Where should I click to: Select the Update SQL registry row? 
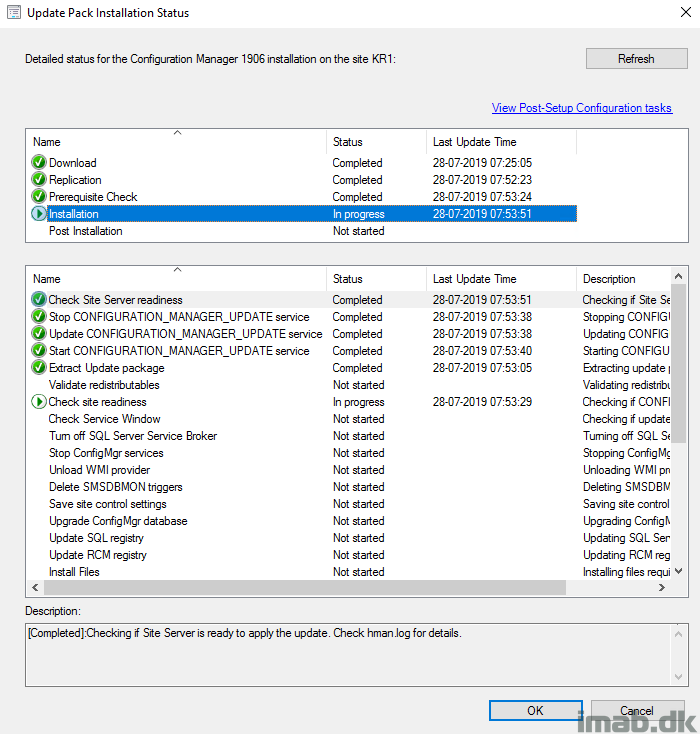tap(349, 538)
